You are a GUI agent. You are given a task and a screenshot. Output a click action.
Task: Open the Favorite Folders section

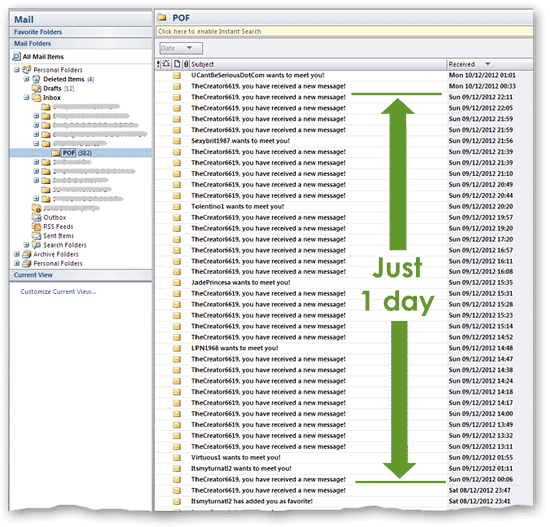click(81, 32)
